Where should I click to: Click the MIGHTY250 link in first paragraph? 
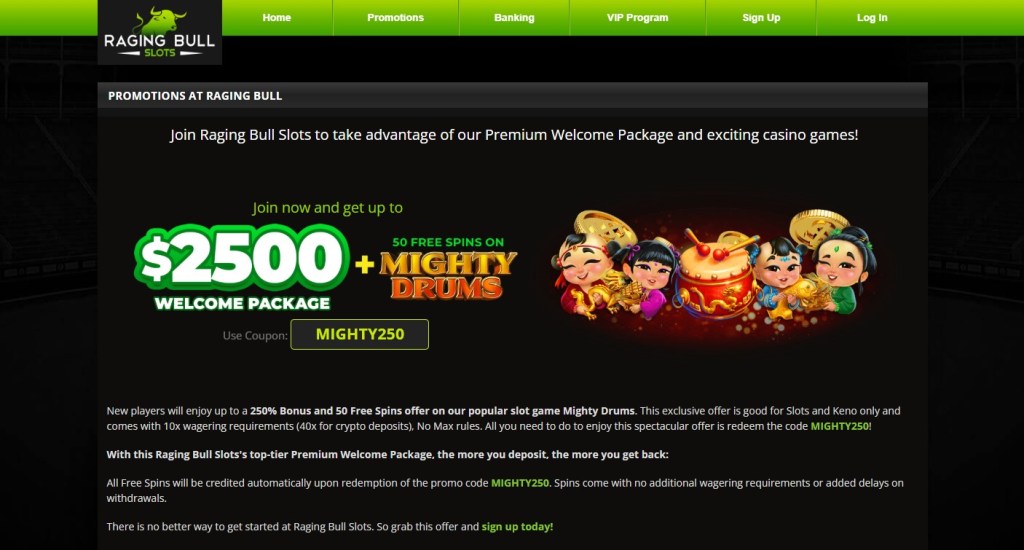click(x=839, y=426)
